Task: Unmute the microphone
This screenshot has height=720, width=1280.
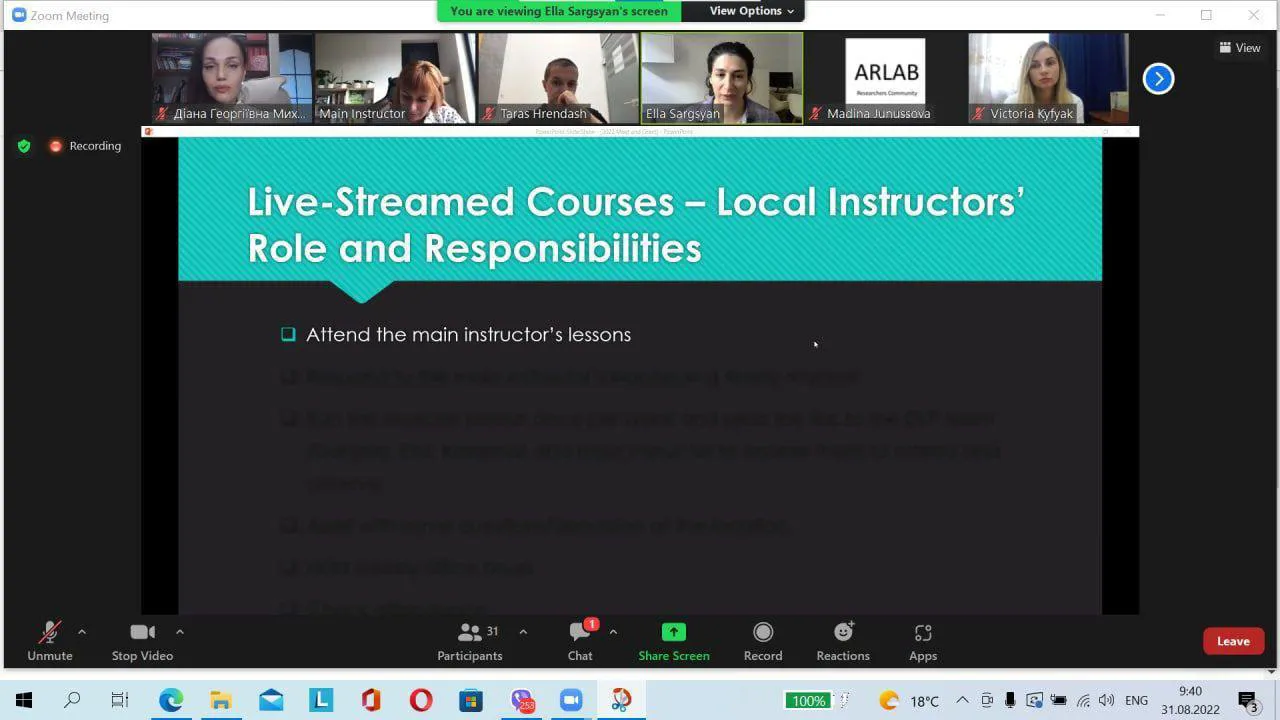Action: 49,641
